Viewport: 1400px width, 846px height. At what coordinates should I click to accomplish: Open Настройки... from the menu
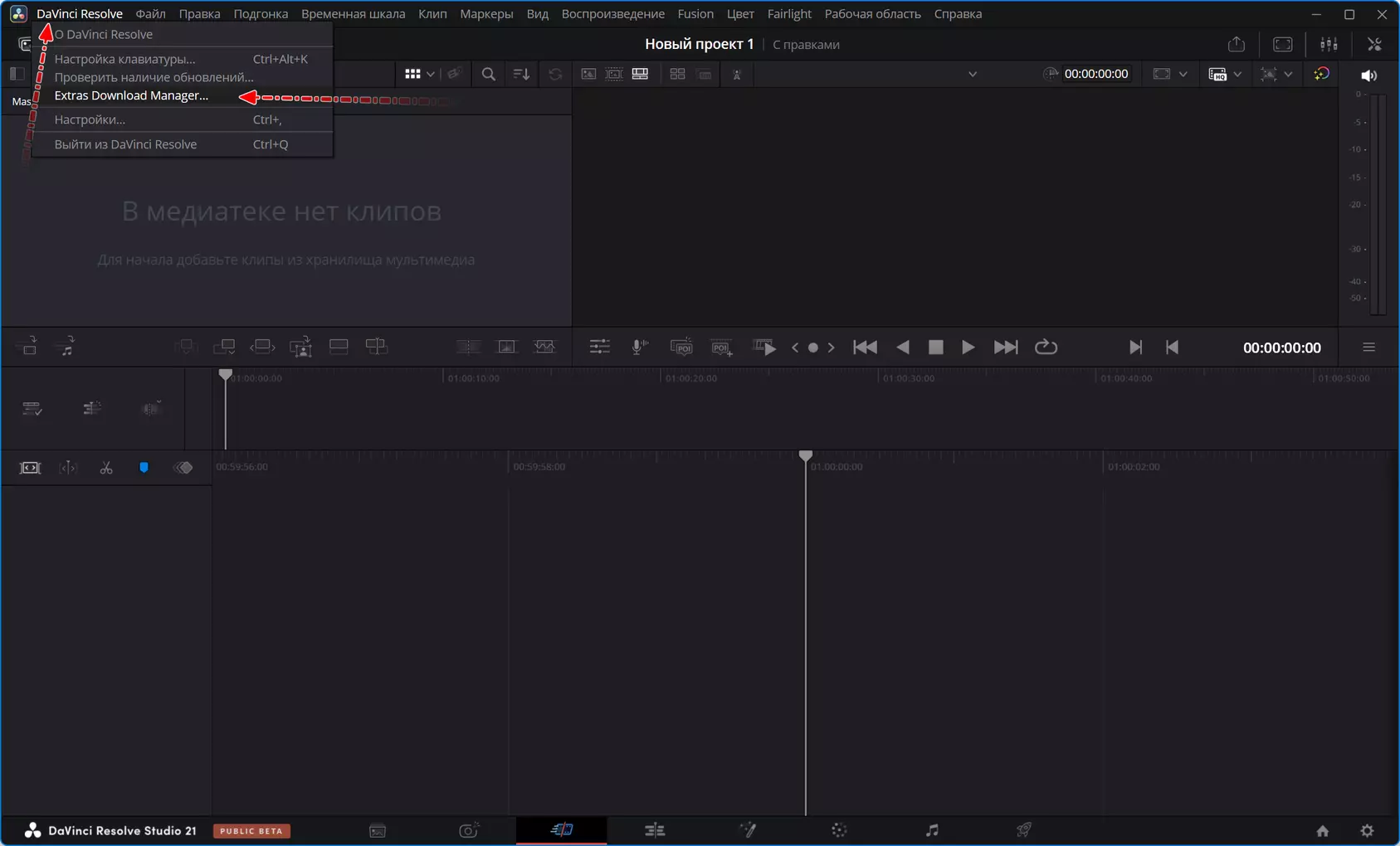(183, 119)
